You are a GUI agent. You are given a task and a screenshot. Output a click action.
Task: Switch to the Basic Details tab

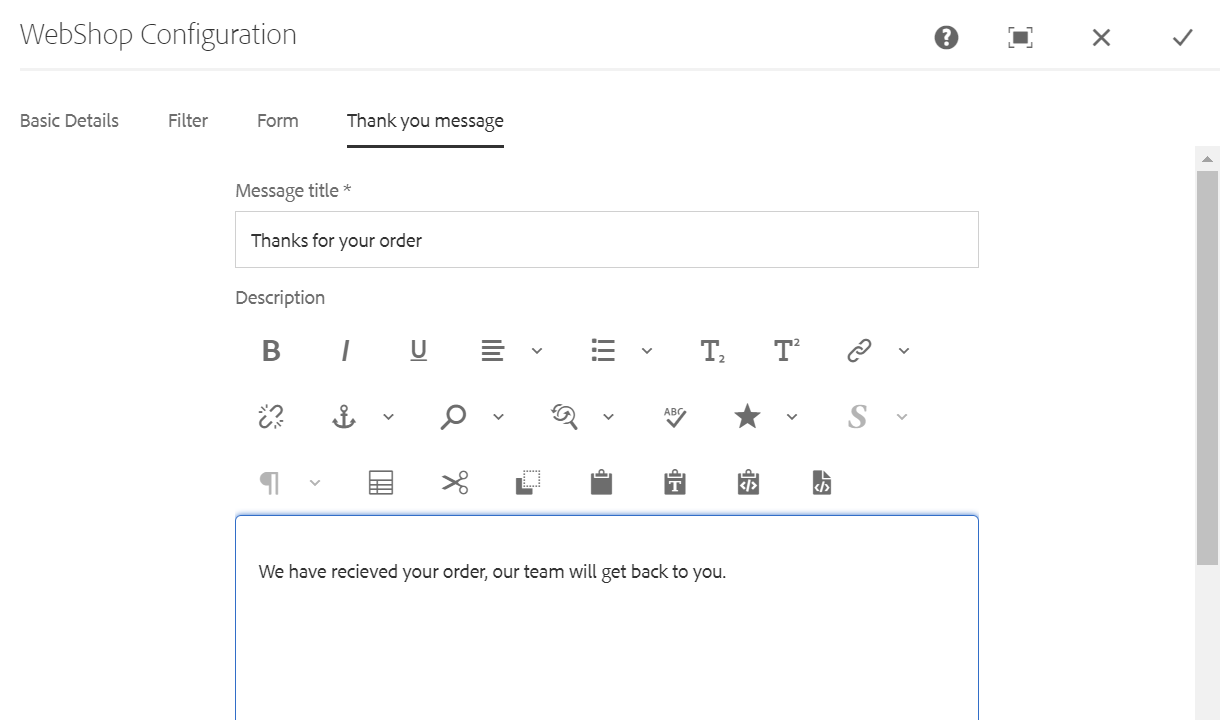point(69,121)
